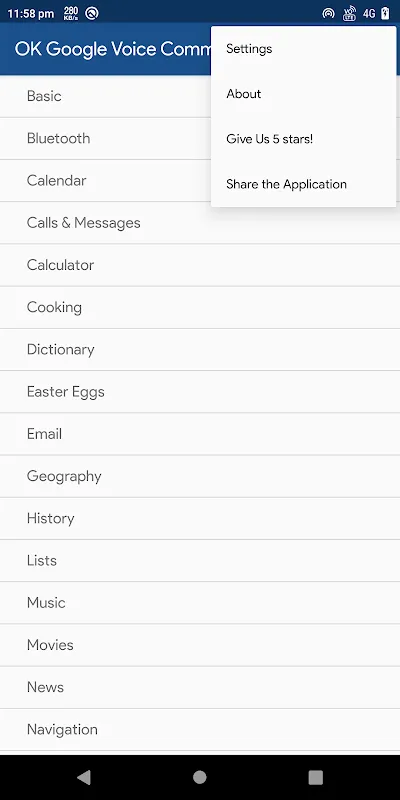400x800 pixels.
Task: Tap the Android back navigation icon
Action: coord(84,777)
